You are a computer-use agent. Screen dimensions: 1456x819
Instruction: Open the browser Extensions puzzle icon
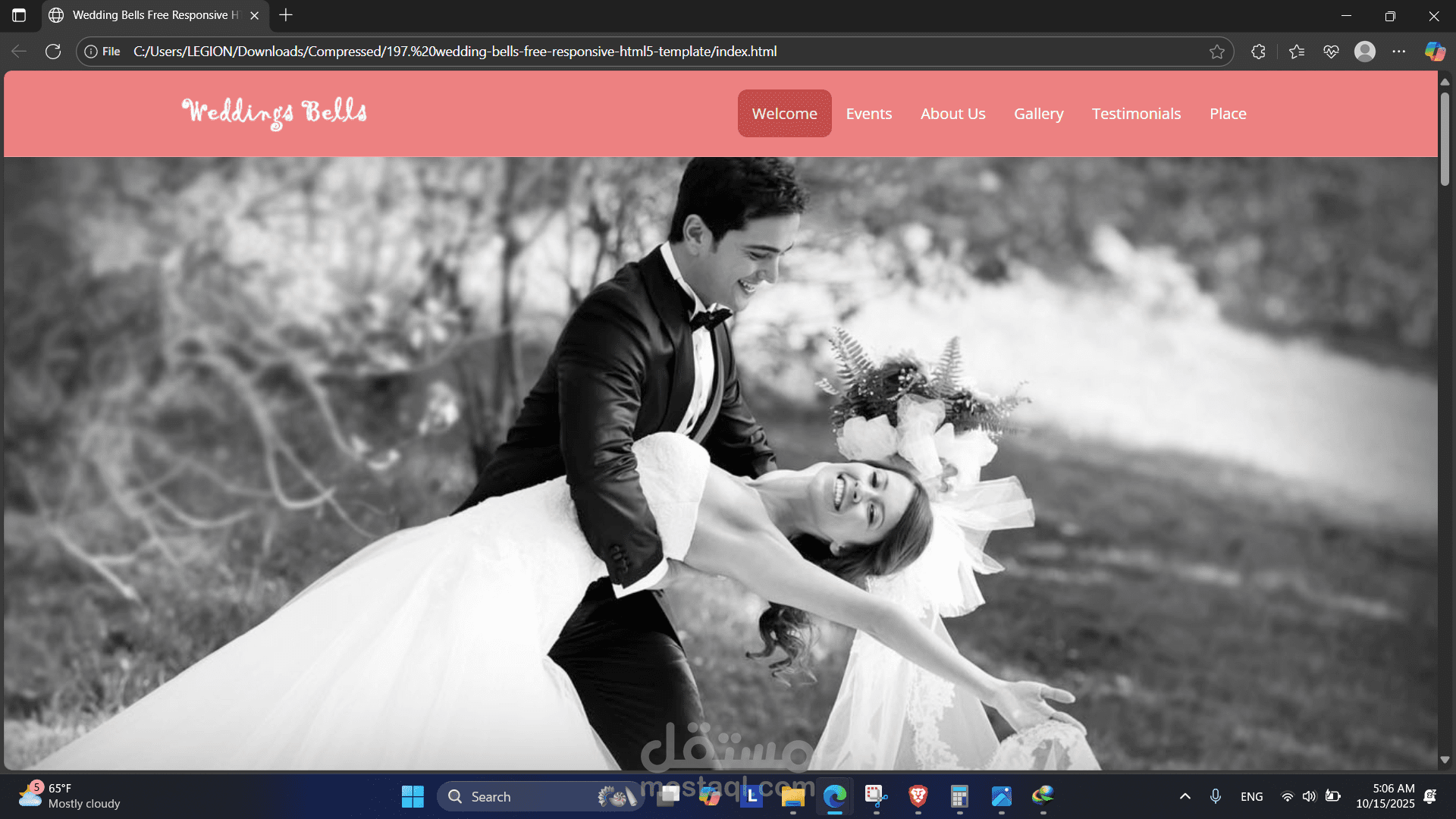pos(1258,52)
